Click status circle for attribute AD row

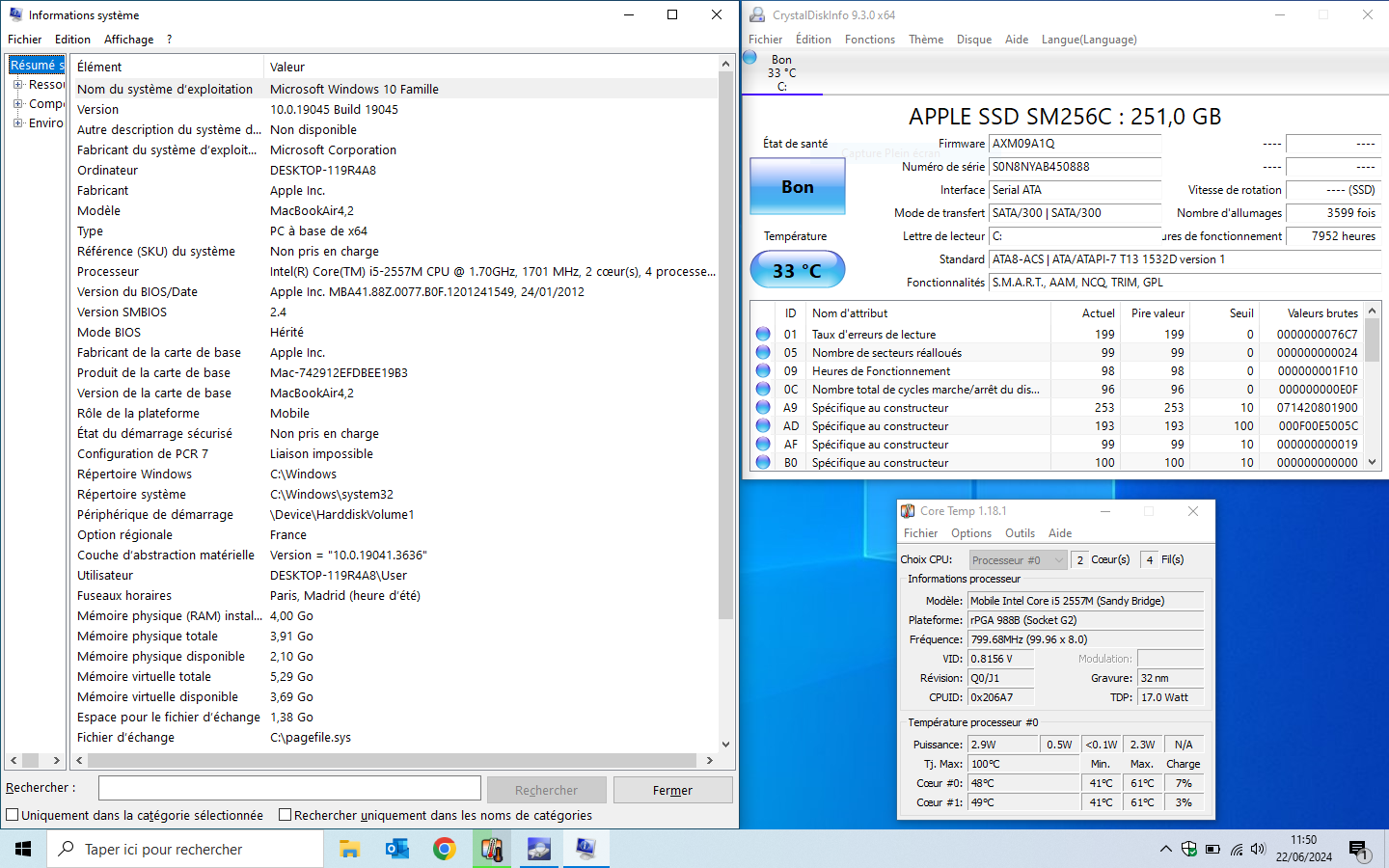pyautogui.click(x=763, y=425)
